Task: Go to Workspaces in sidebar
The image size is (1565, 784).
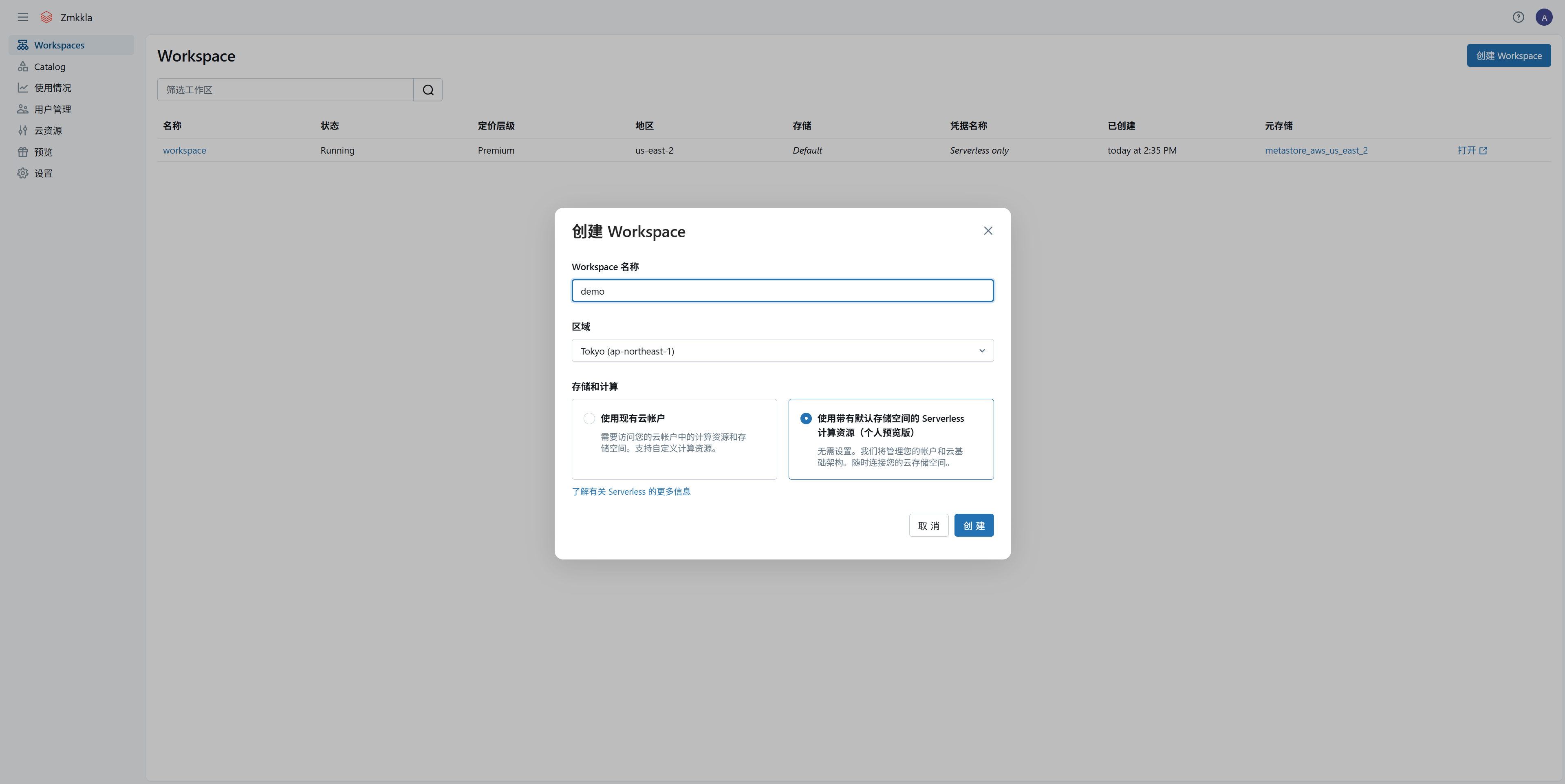Action: point(71,45)
